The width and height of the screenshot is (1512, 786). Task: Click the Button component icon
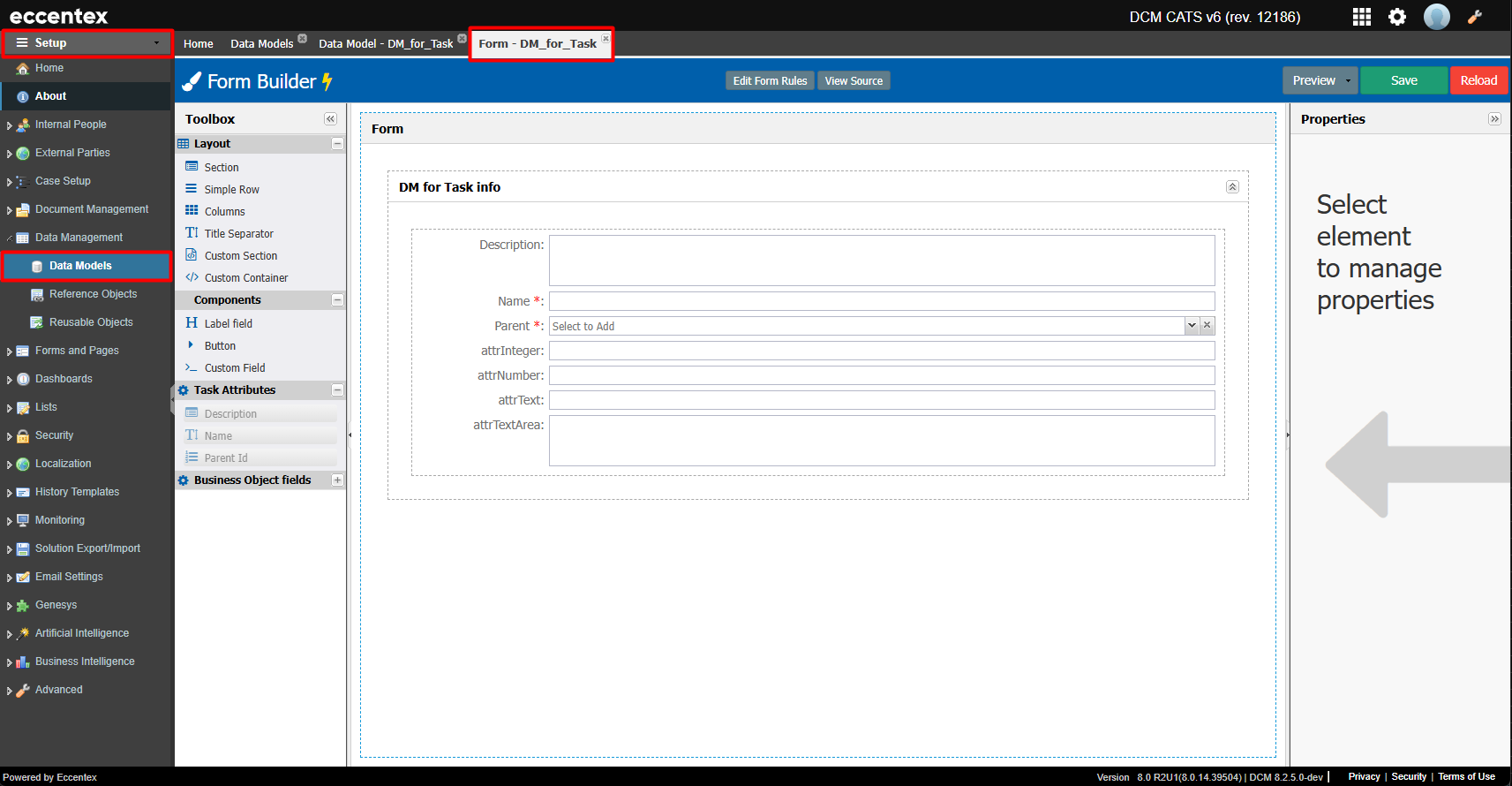(x=191, y=345)
